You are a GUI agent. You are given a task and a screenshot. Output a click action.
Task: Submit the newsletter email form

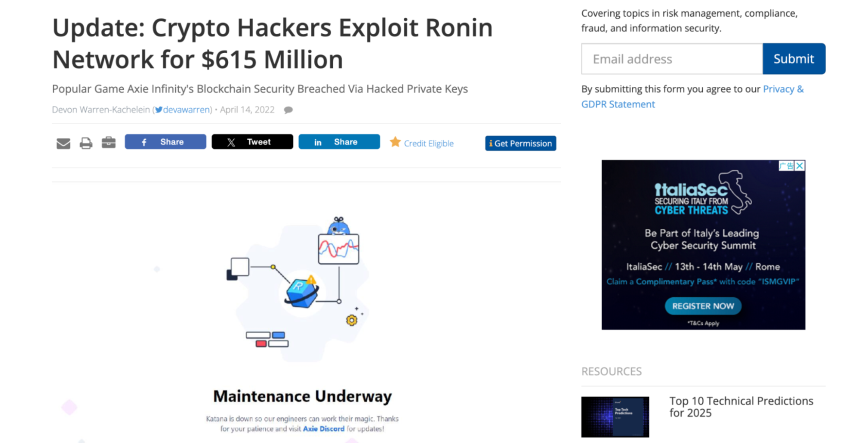click(x=794, y=59)
